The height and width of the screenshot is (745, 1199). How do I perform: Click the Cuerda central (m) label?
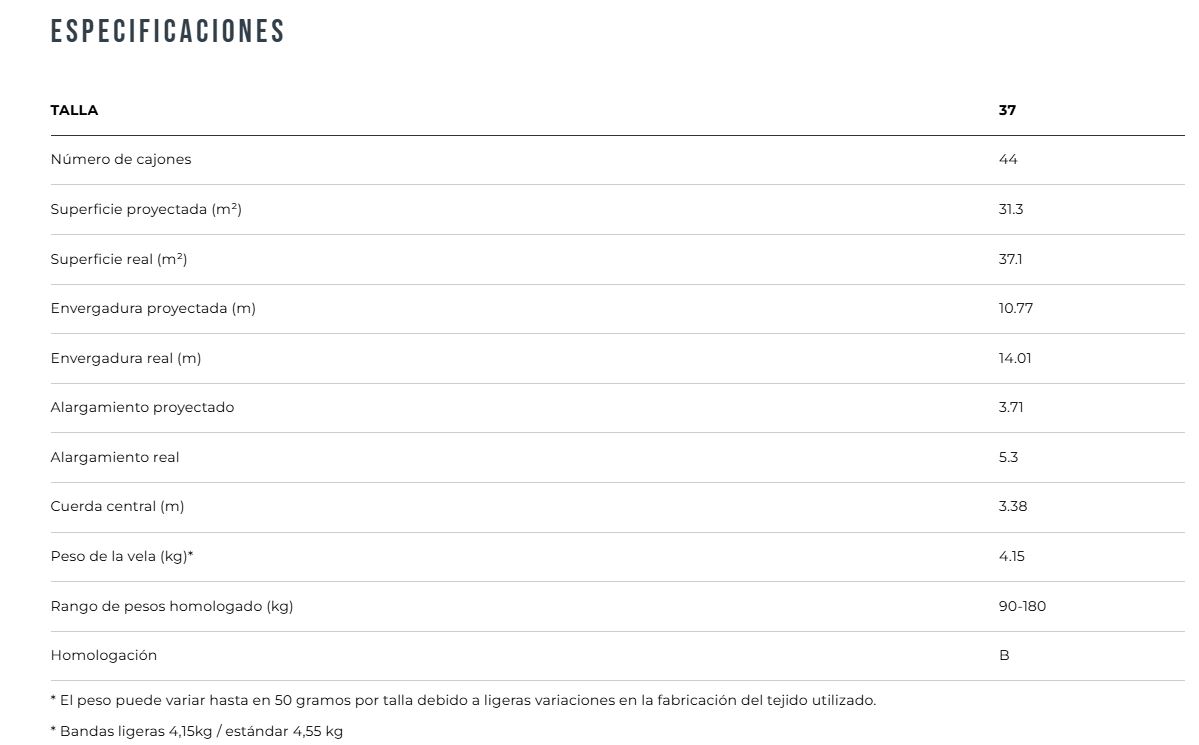pos(117,506)
